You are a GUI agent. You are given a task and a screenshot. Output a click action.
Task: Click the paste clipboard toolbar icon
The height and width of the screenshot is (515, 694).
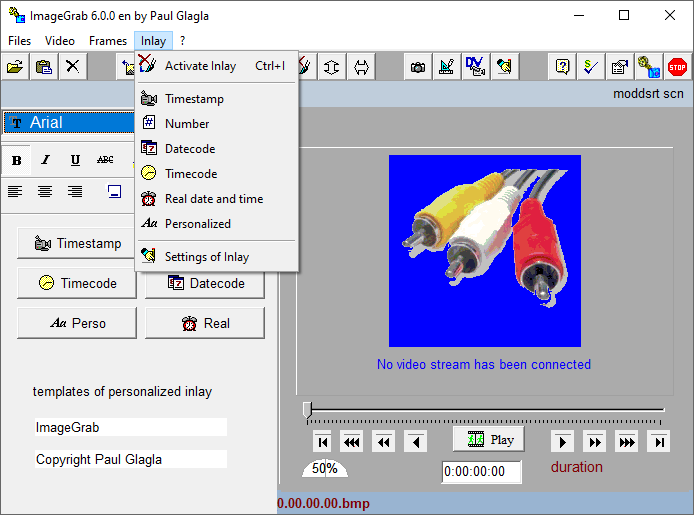(x=44, y=67)
